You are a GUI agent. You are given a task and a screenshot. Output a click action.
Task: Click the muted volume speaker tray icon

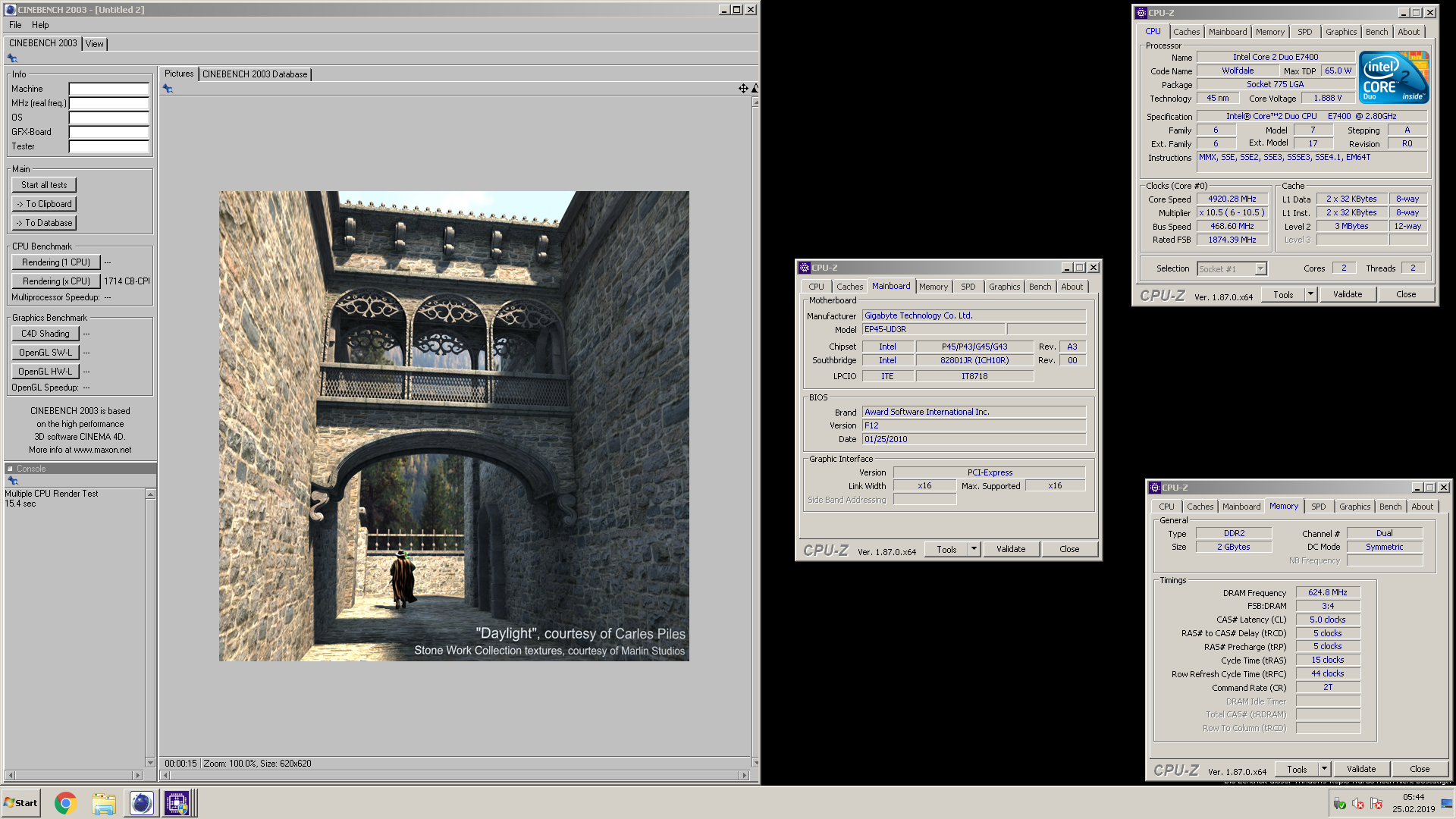coord(1358,804)
